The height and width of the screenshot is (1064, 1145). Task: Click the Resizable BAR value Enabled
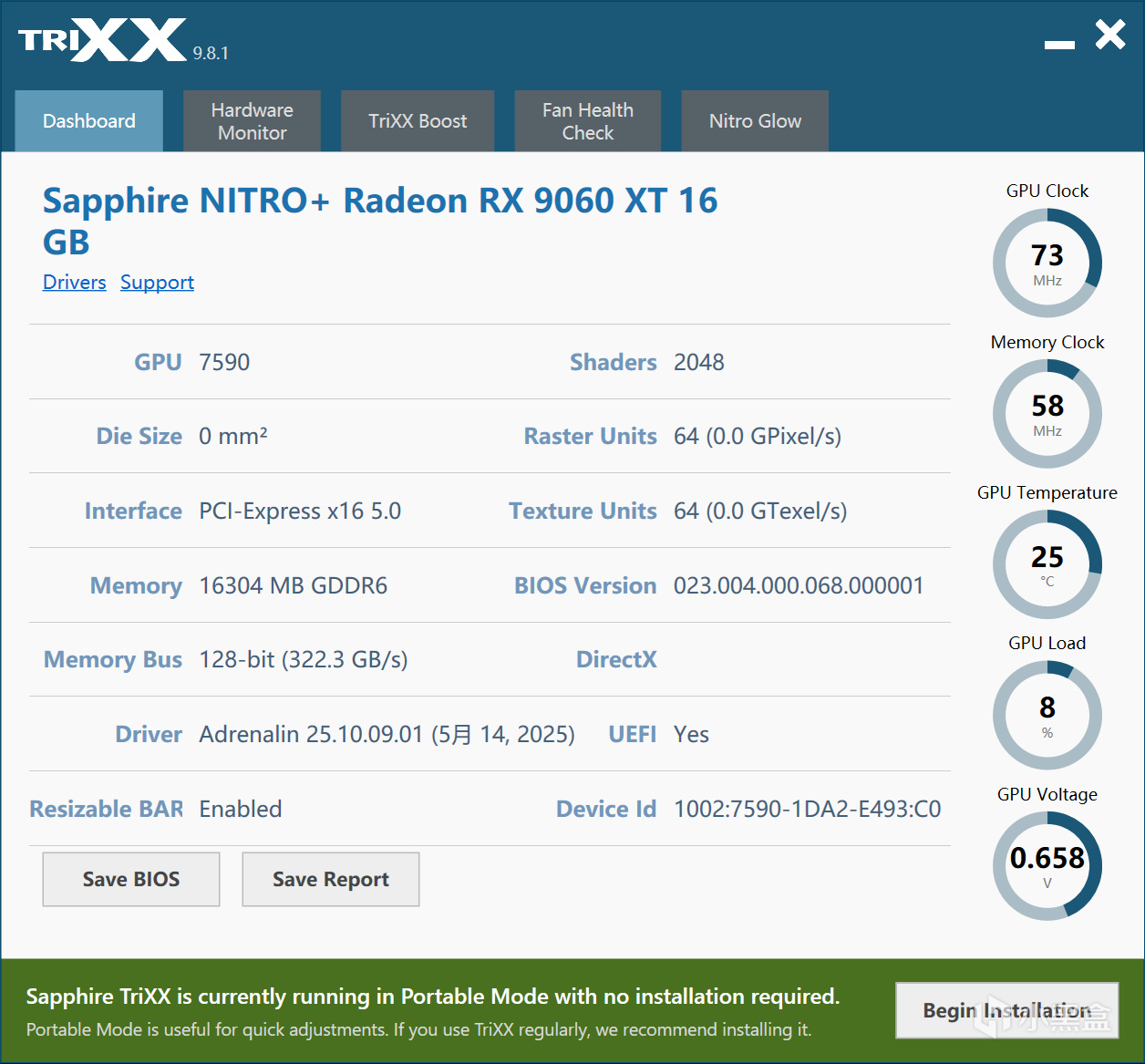[241, 809]
